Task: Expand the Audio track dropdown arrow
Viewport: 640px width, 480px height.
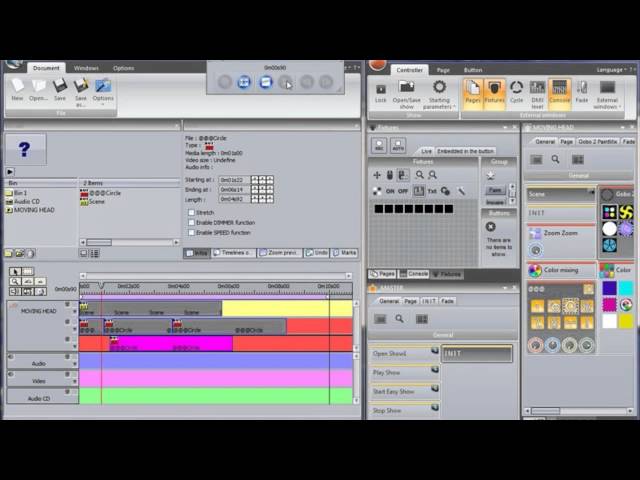Action: tap(75, 364)
